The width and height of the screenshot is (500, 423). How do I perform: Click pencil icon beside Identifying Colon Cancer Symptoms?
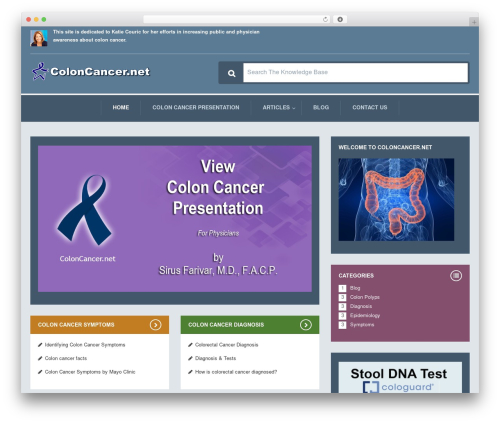point(40,345)
